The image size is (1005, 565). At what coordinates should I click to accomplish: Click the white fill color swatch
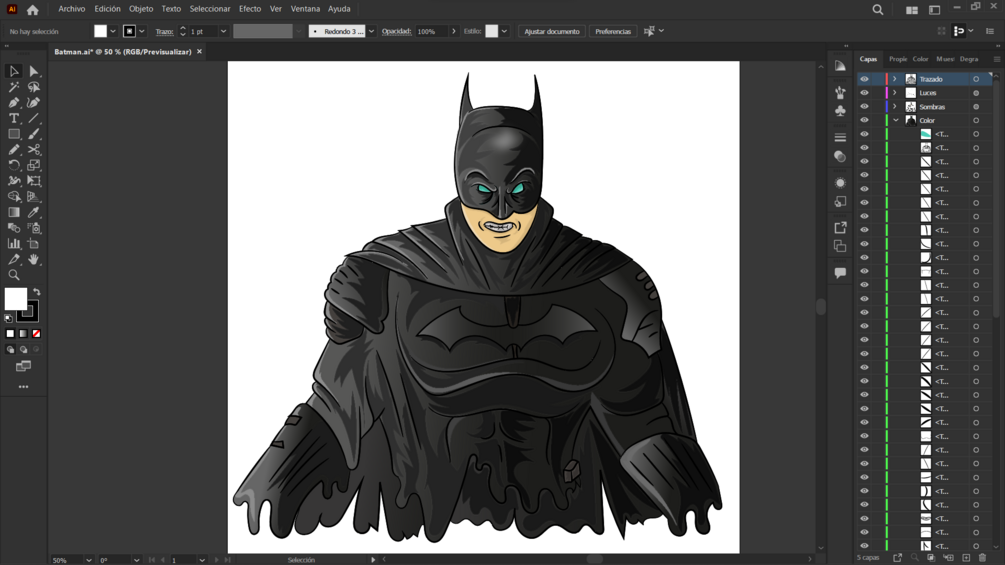15,298
